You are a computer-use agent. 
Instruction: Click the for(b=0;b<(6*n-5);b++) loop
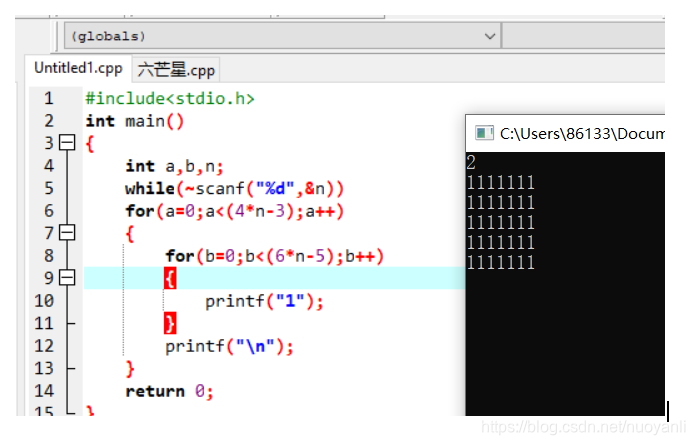275,256
